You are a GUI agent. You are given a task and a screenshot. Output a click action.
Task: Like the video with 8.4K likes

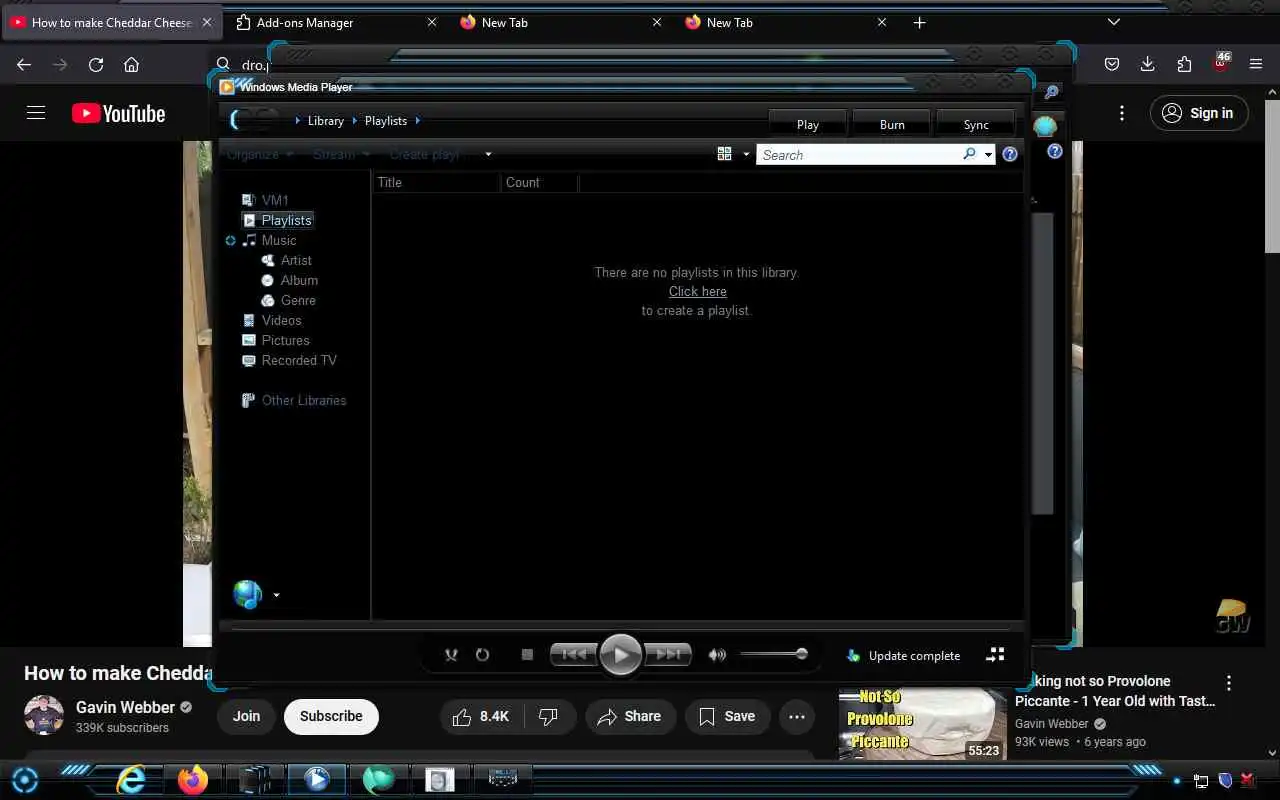coord(481,716)
